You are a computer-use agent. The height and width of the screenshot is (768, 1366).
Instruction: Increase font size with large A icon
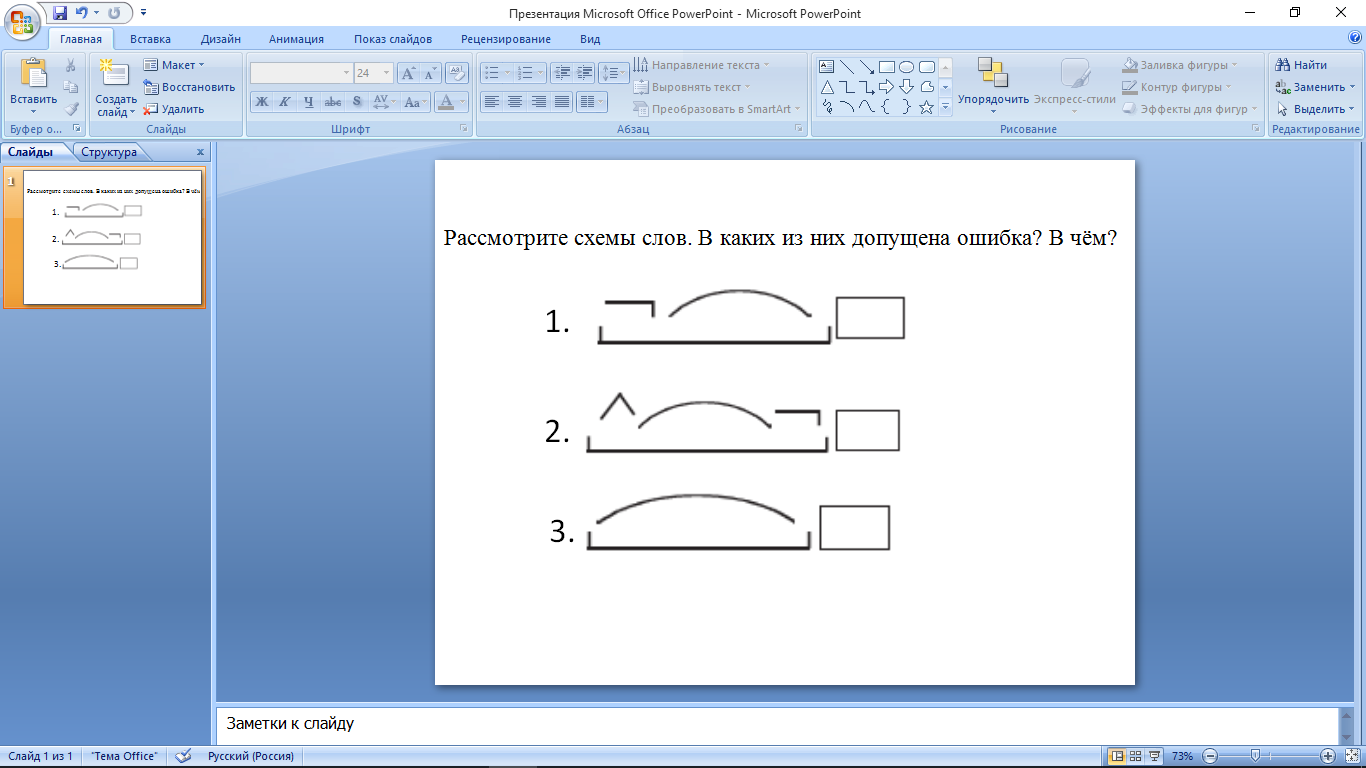(408, 73)
